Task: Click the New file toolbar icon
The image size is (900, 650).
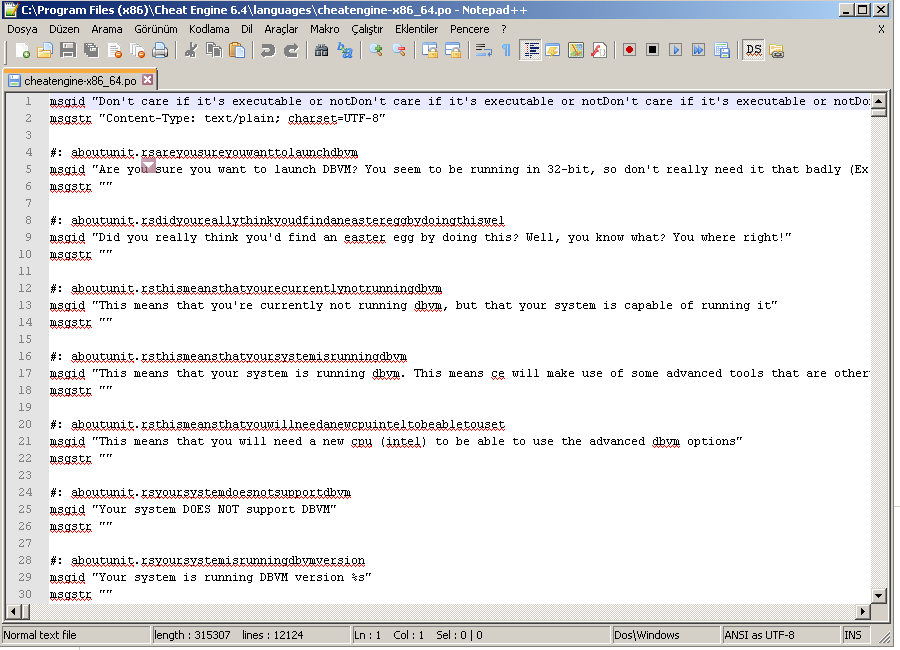Action: pyautogui.click(x=21, y=50)
